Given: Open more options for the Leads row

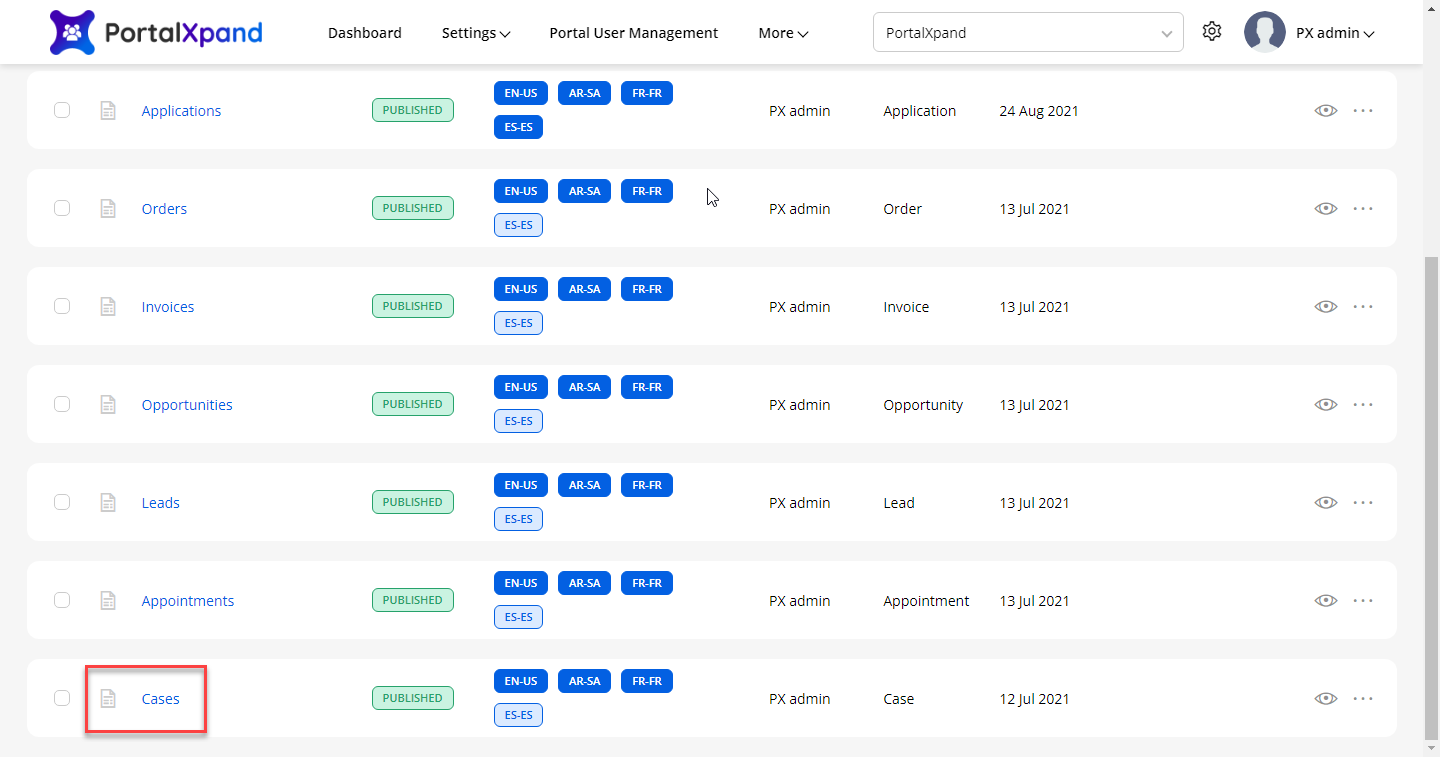Looking at the screenshot, I should 1363,503.
